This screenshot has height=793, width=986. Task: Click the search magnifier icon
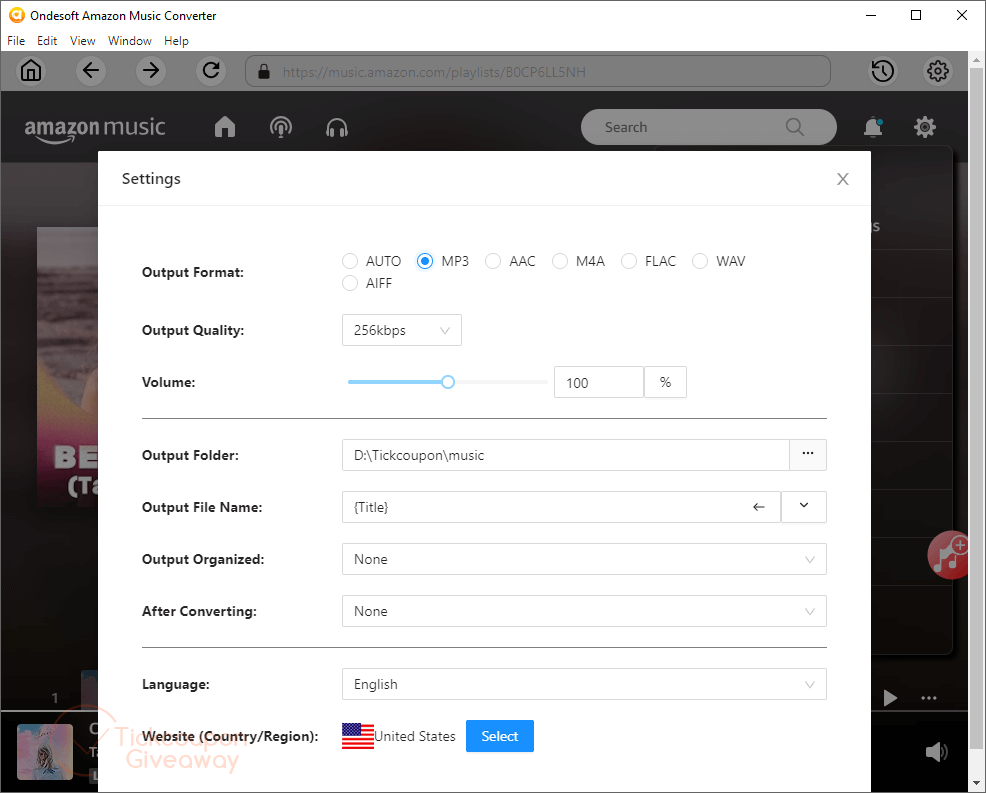pos(795,127)
